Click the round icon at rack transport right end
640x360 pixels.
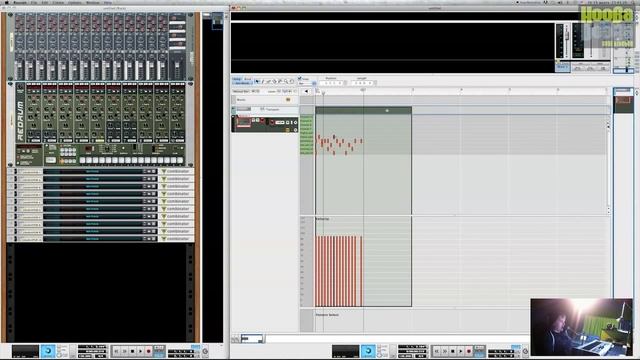(x=205, y=351)
